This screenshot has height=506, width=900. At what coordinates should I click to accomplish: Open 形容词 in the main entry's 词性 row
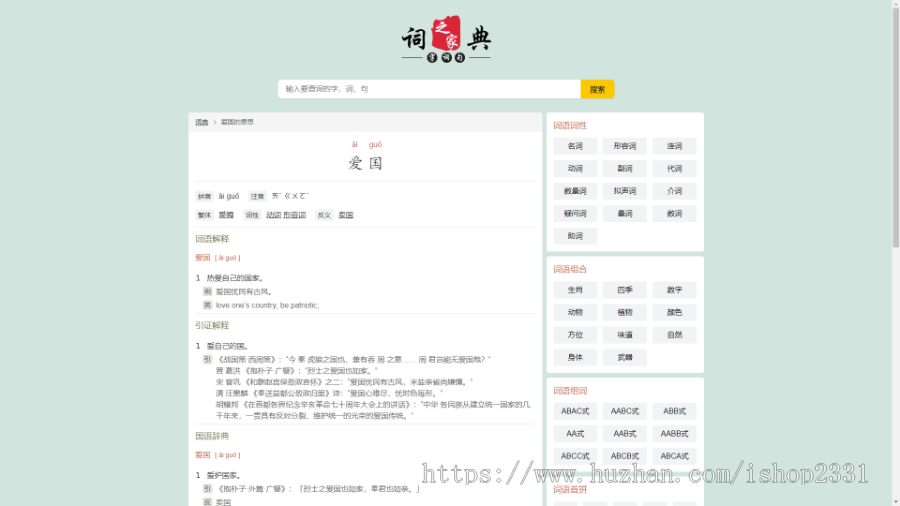point(294,215)
